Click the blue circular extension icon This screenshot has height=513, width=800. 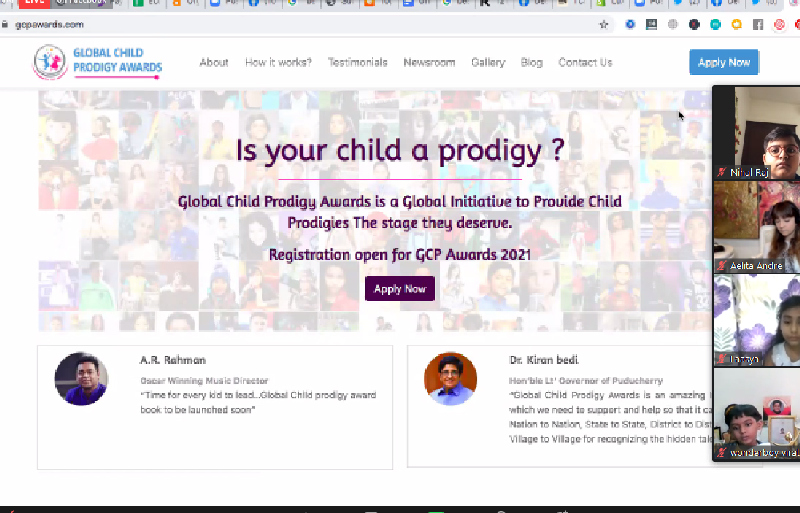[x=630, y=25]
